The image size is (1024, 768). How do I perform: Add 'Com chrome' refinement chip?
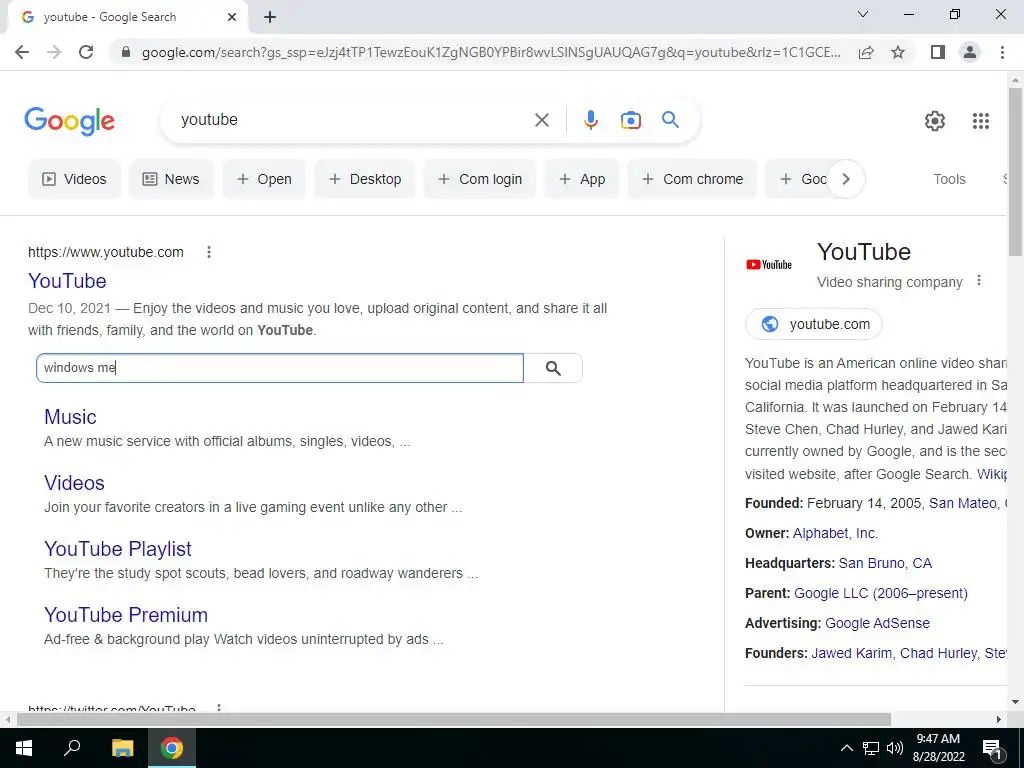click(692, 179)
